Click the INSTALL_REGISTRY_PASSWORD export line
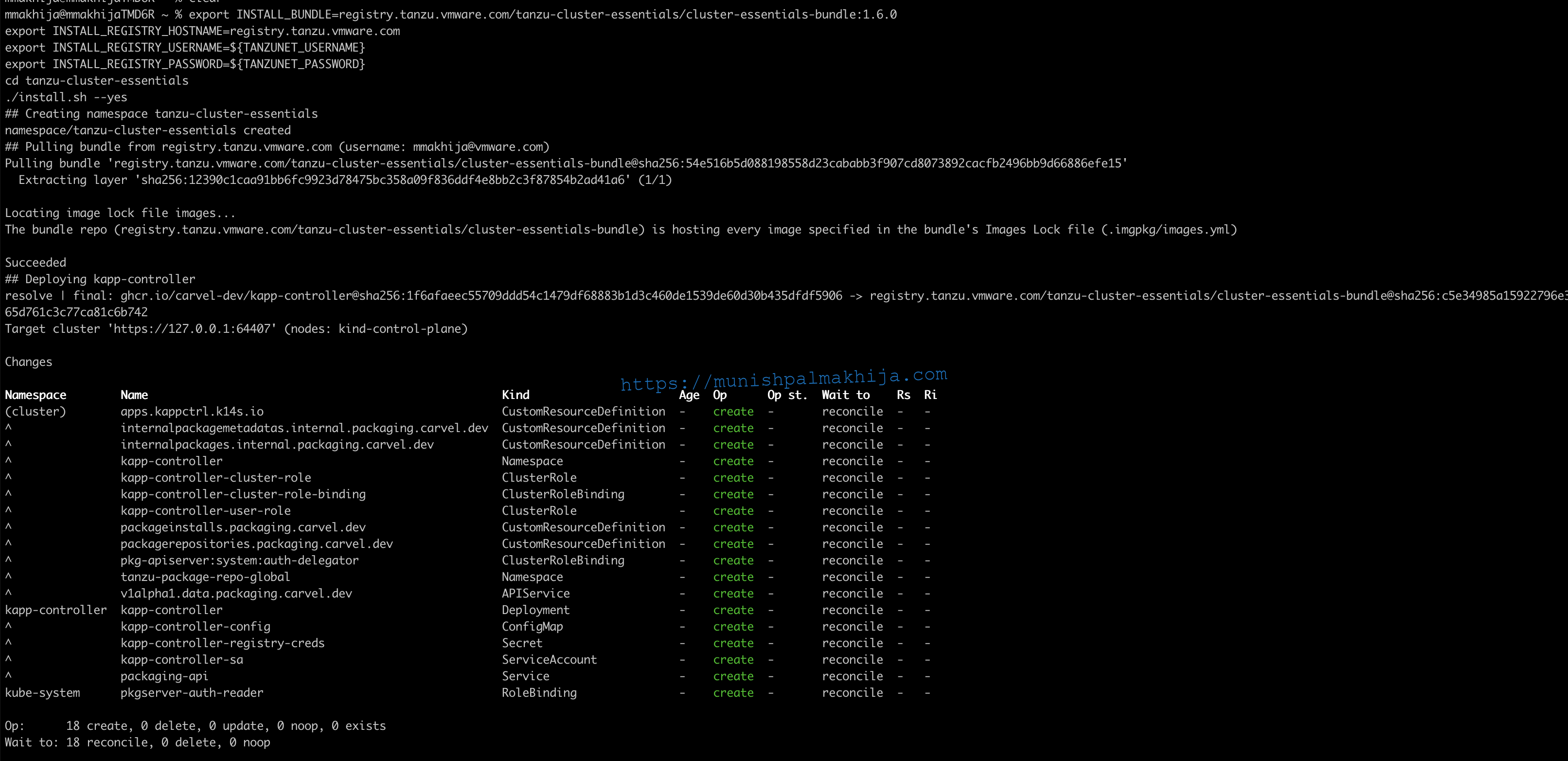Viewport: 1568px width, 761px height. pyautogui.click(x=185, y=64)
